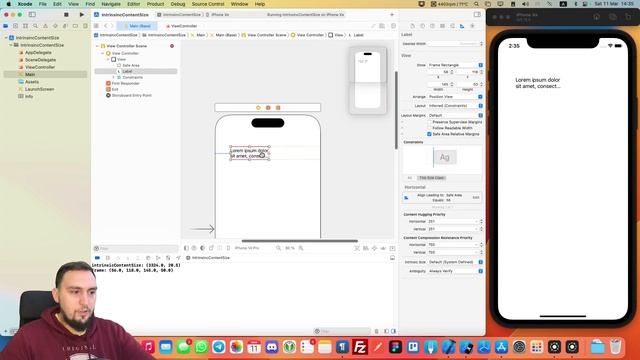Change device orientation icon in canvas bottom bar

point(211,248)
